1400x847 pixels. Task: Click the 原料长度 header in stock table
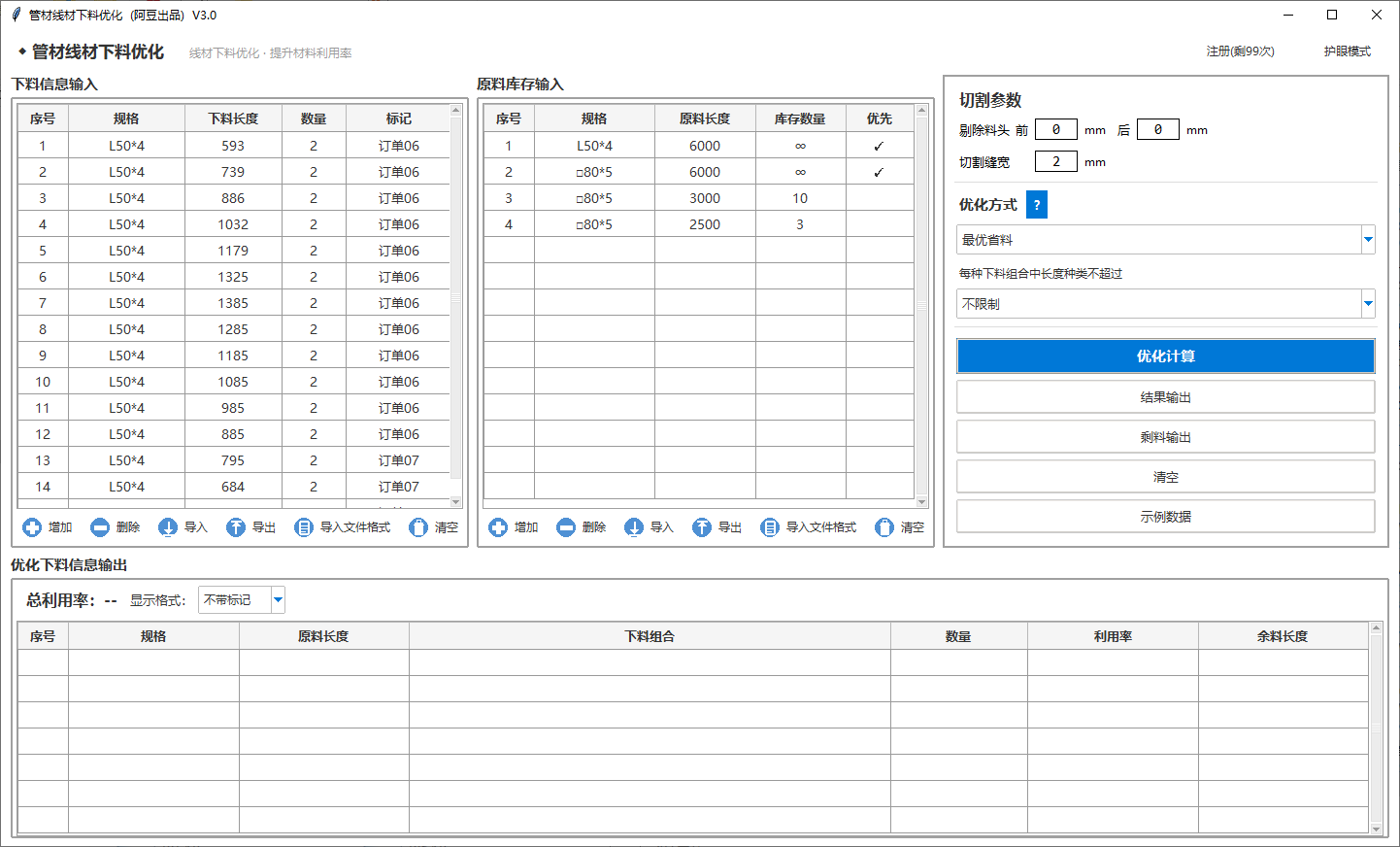[x=705, y=119]
